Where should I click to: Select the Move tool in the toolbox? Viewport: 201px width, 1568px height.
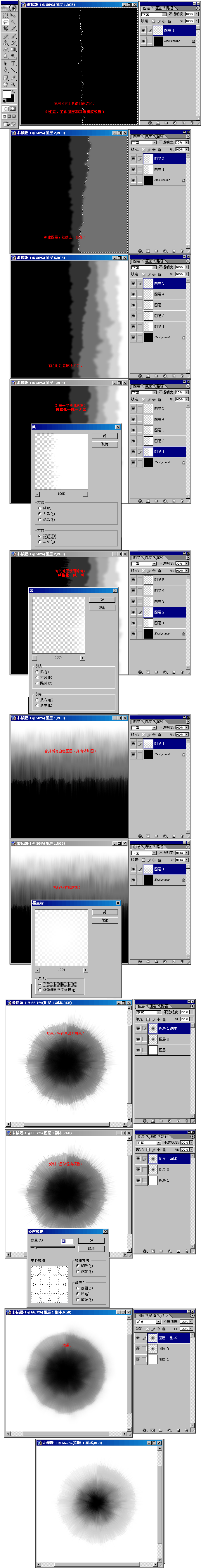pos(13,15)
